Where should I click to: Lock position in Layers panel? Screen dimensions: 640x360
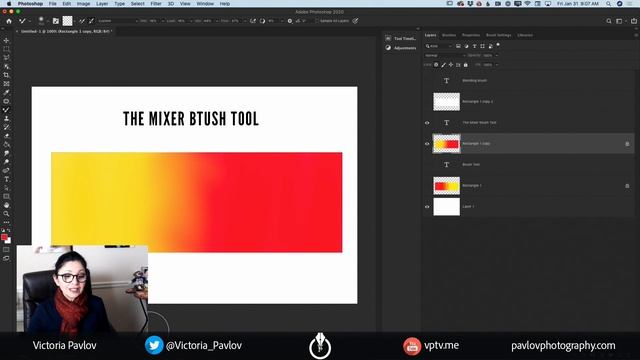(x=451, y=64)
